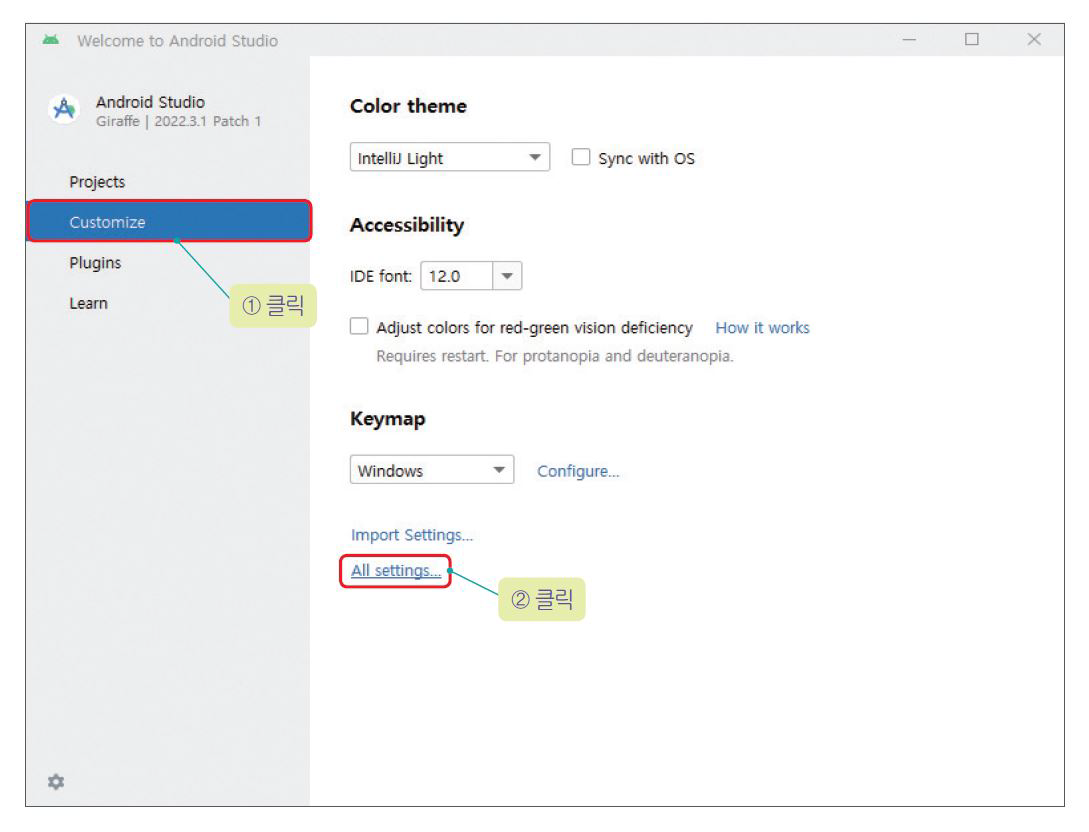The image size is (1089, 832).
Task: Click the Color theme heading
Action: point(408,106)
